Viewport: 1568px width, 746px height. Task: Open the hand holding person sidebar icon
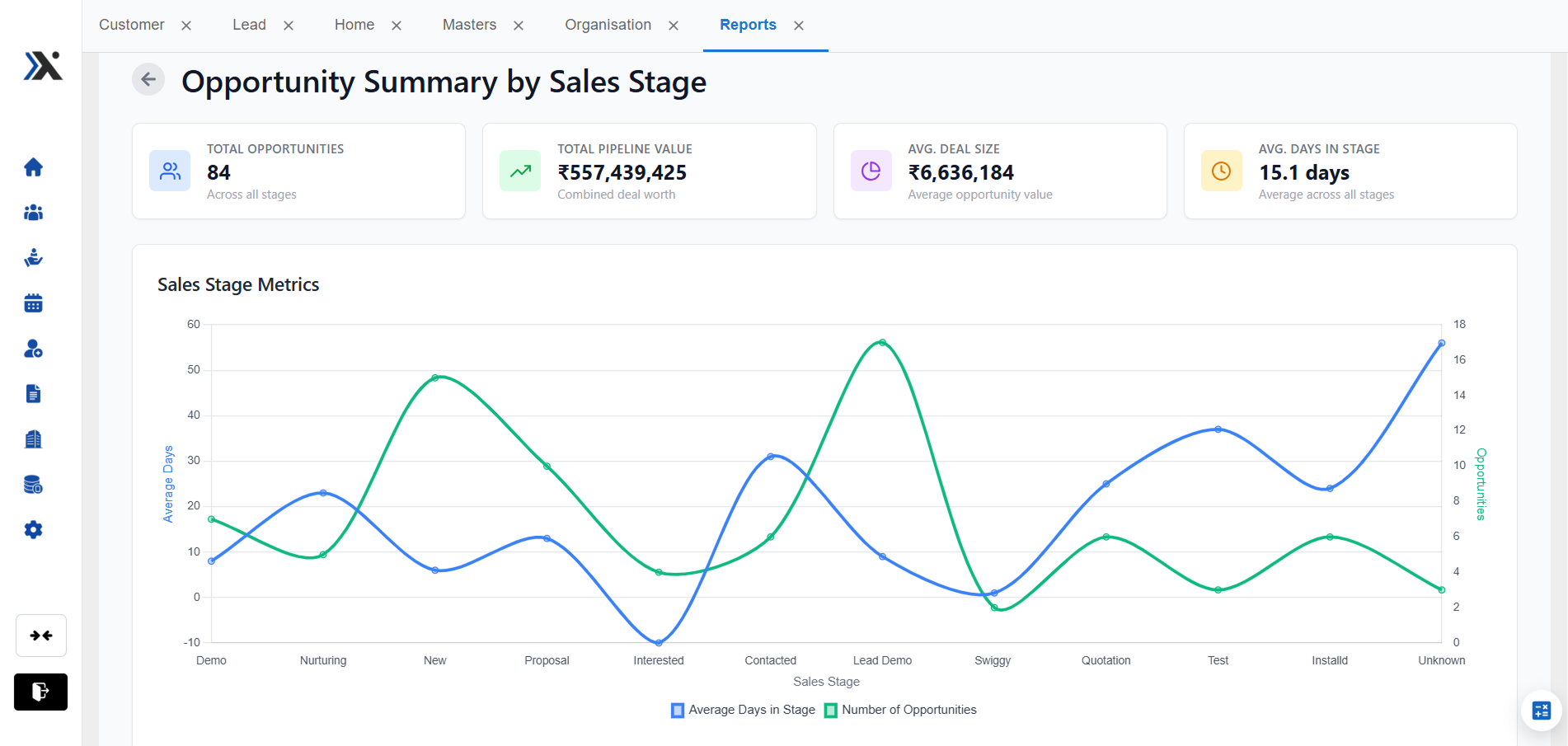[x=33, y=258]
